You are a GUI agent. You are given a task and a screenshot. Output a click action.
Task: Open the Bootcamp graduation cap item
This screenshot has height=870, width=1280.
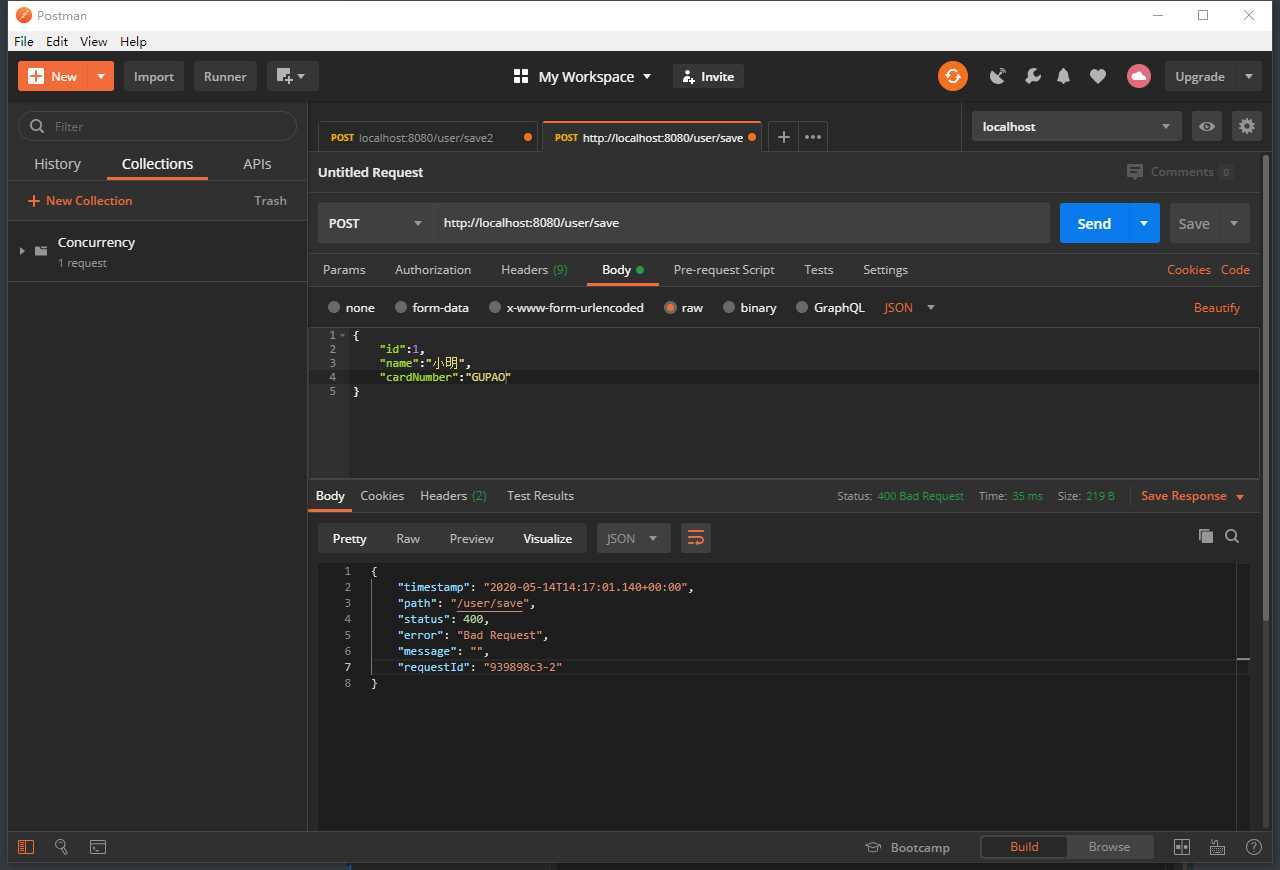907,847
